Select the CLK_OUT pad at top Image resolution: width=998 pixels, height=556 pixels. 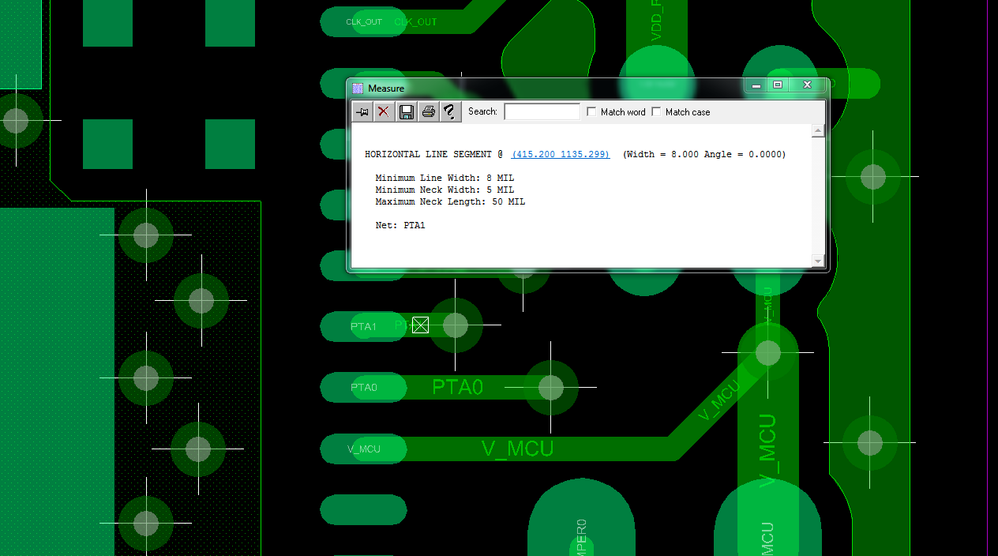tap(363, 22)
